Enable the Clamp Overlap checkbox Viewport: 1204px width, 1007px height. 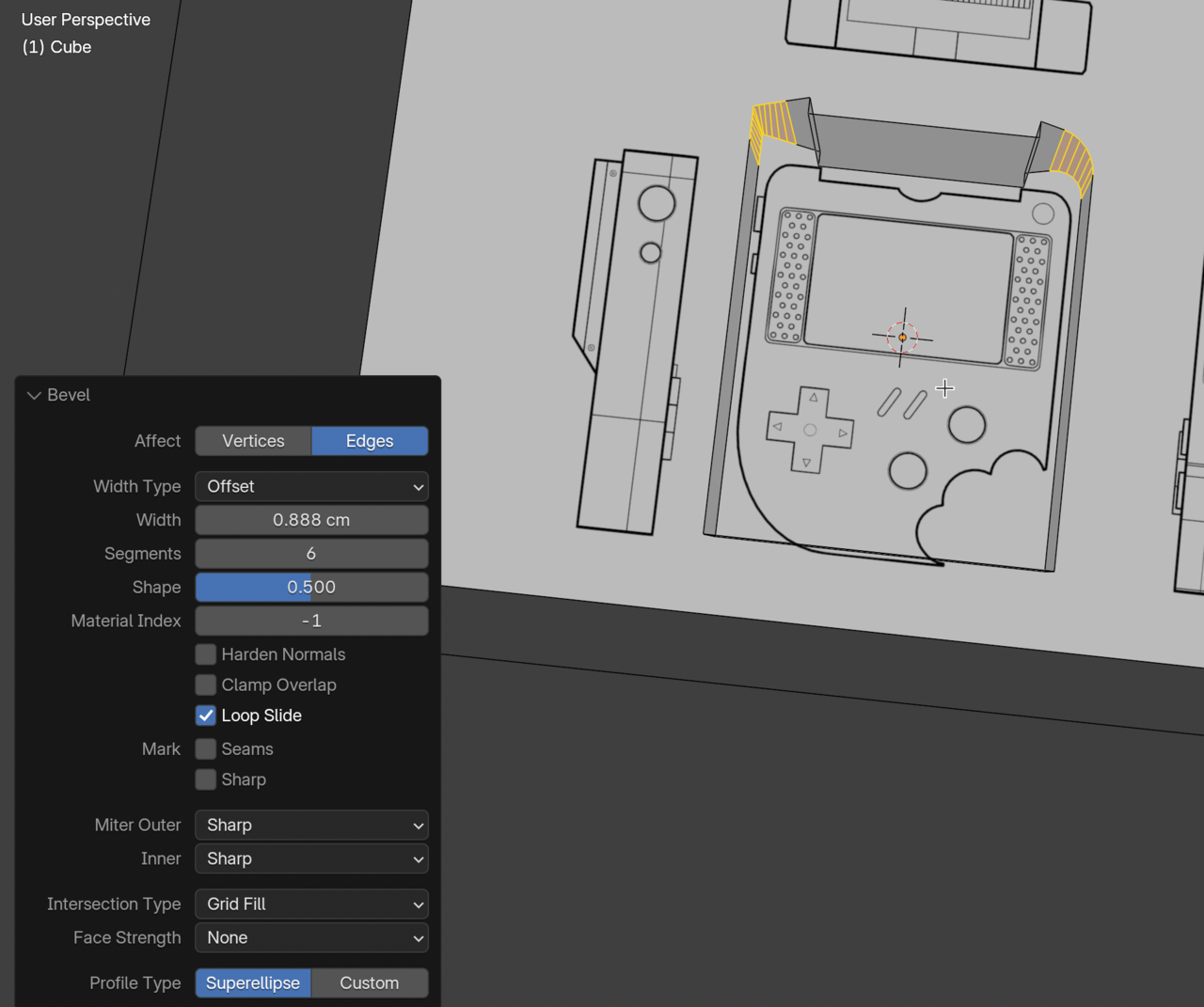click(206, 685)
